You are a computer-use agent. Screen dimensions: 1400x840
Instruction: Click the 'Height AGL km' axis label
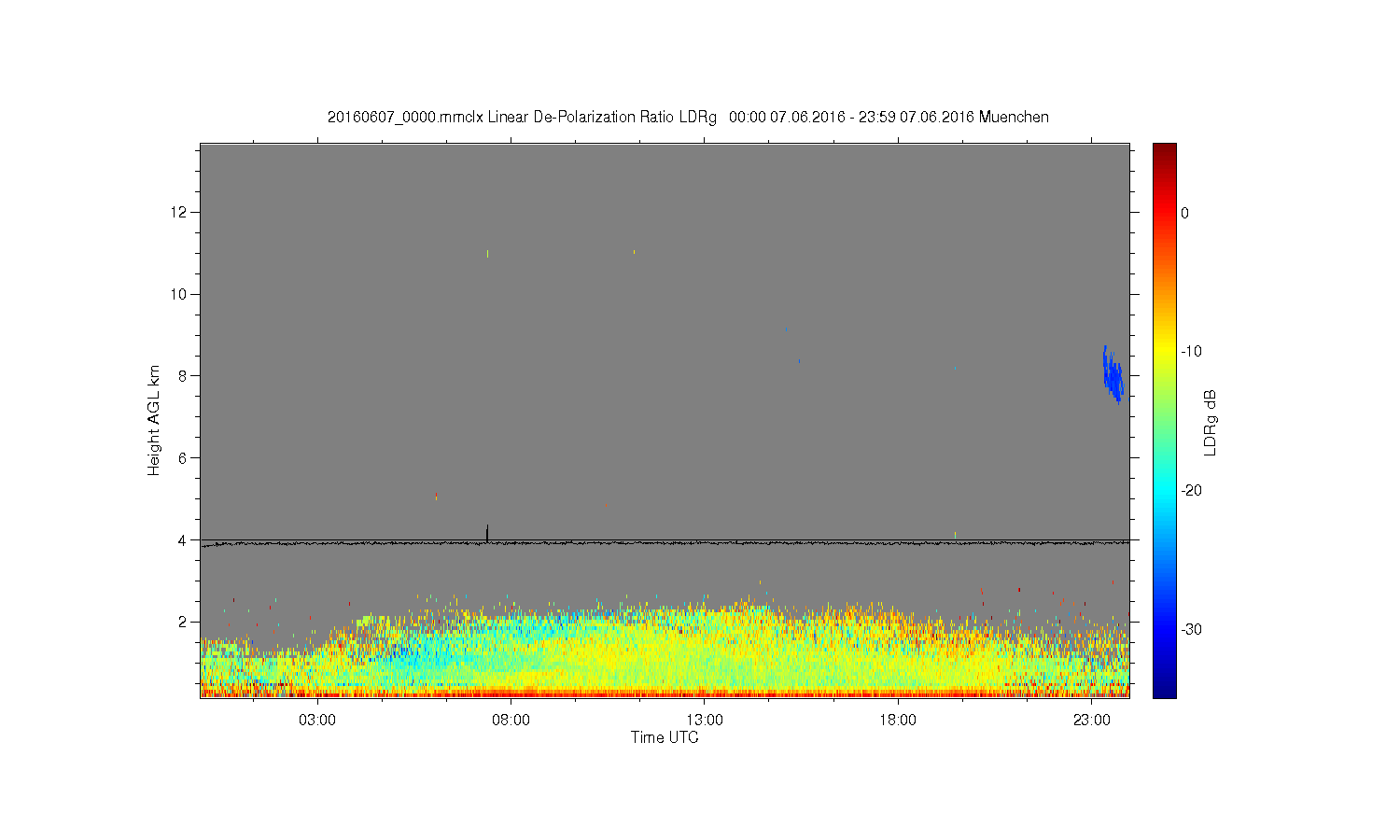pyautogui.click(x=154, y=420)
